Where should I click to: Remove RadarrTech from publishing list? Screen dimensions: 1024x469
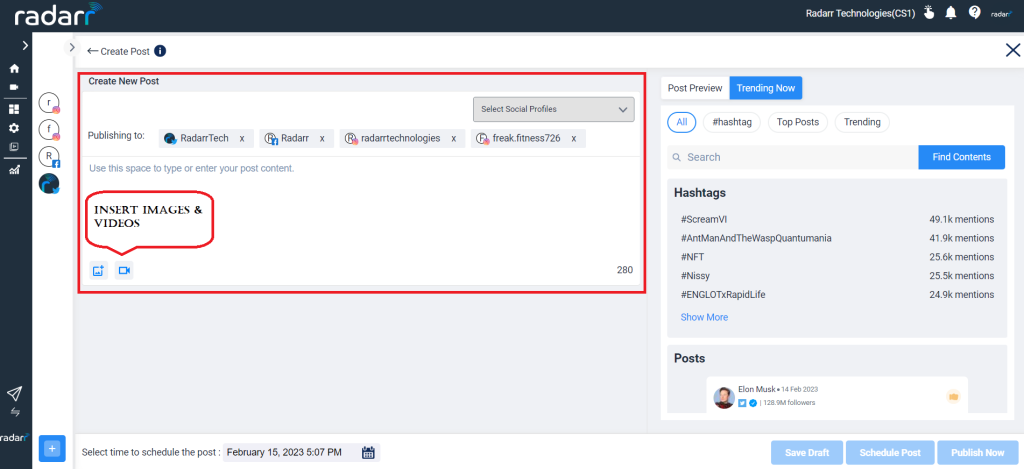(242, 138)
